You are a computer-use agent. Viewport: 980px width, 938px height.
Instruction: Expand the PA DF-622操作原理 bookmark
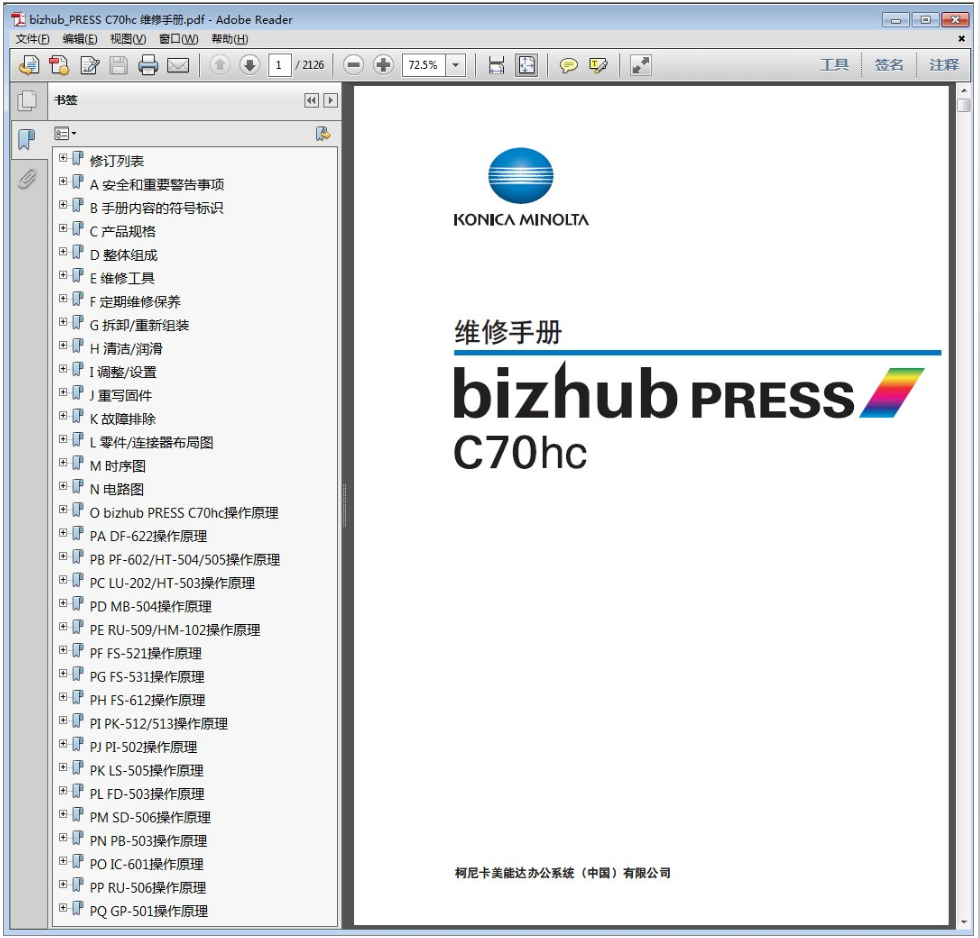[x=63, y=533]
